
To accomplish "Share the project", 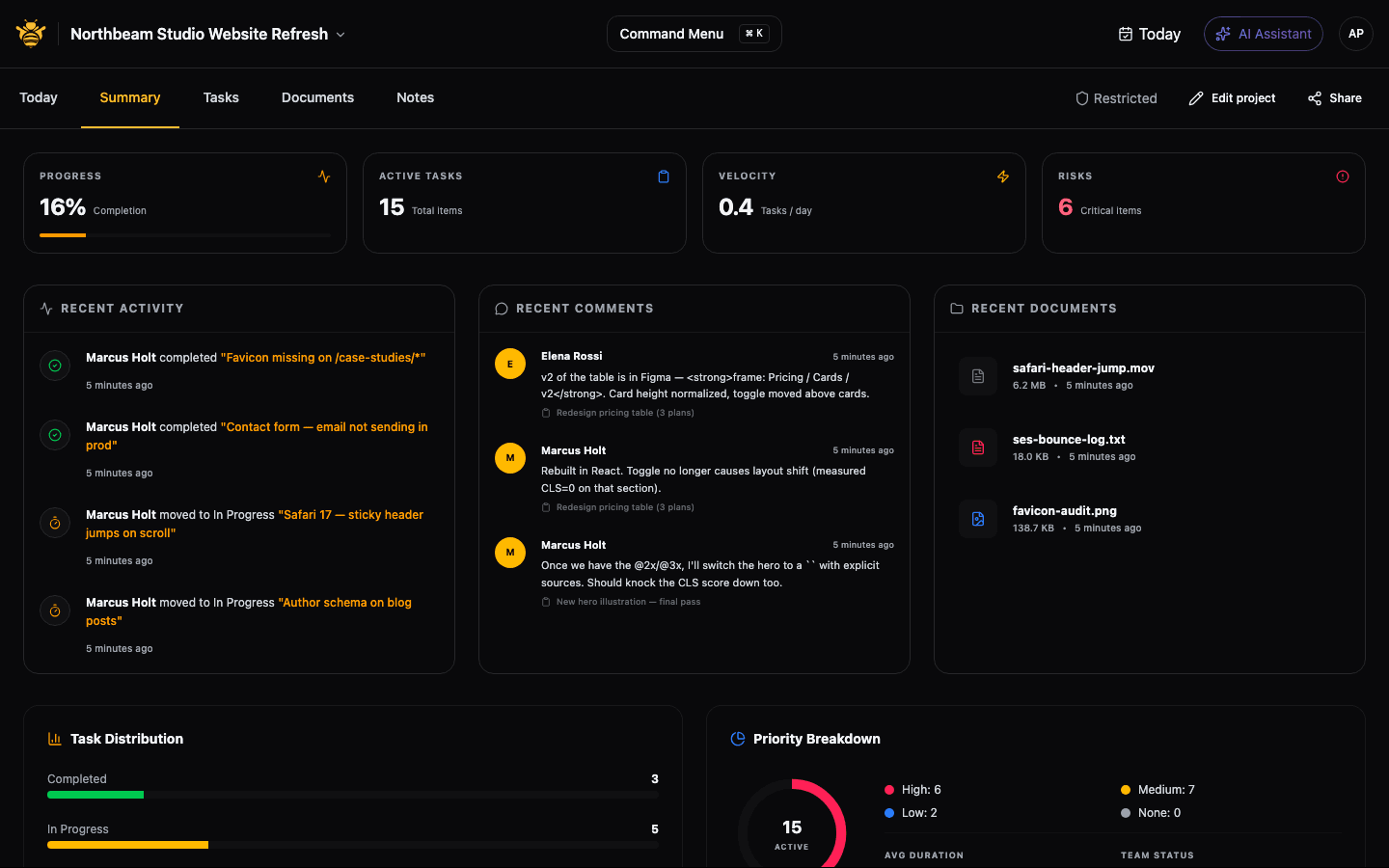I will pos(1334,98).
